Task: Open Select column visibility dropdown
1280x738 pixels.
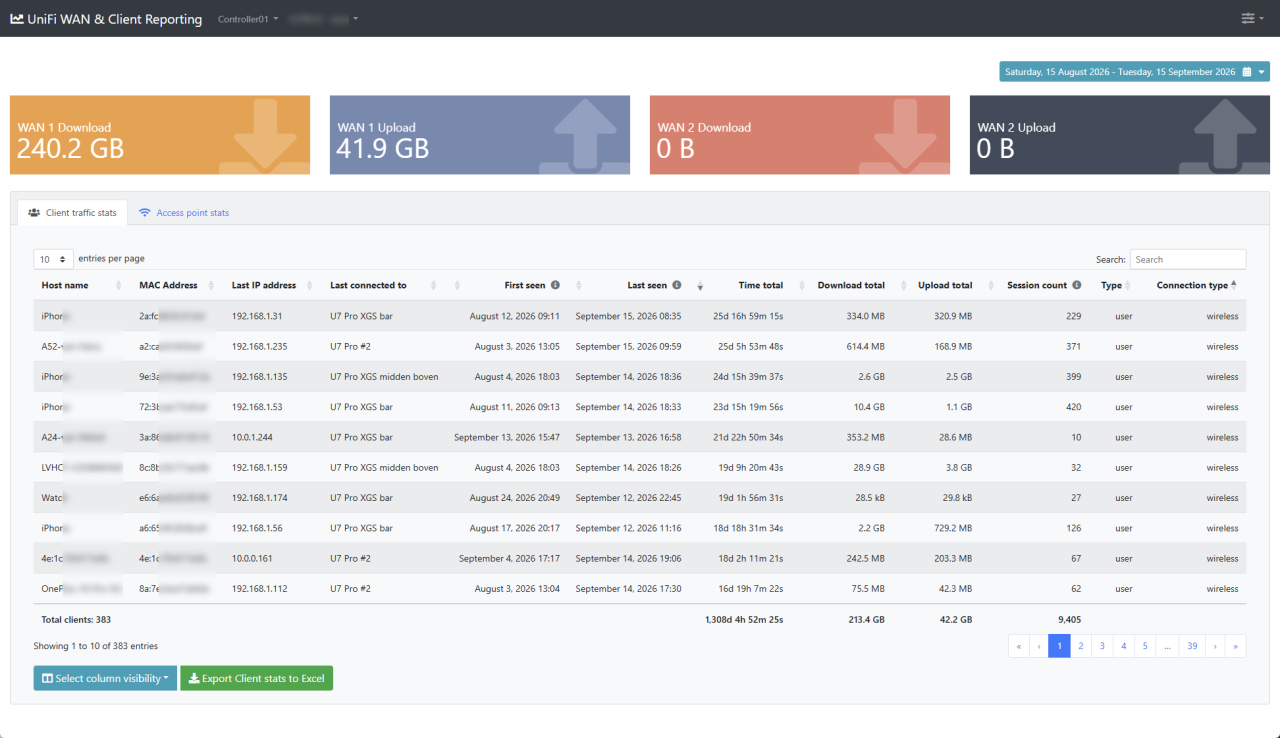Action: [105, 678]
